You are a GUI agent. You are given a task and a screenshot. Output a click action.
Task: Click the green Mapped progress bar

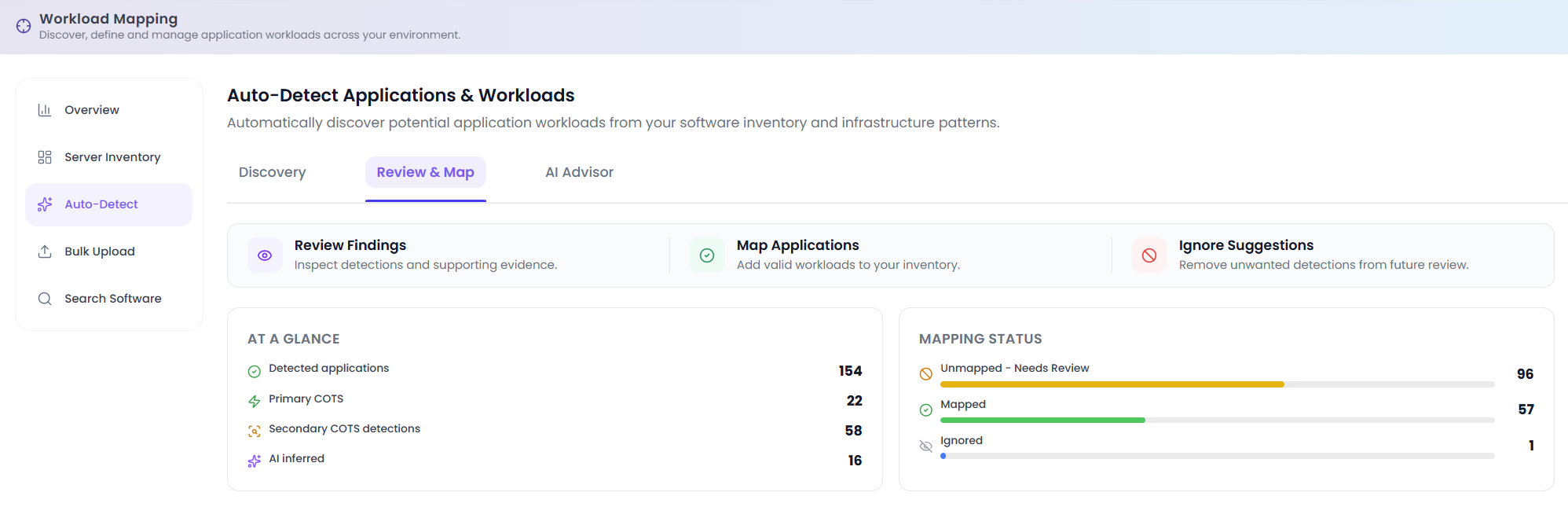click(x=1042, y=421)
